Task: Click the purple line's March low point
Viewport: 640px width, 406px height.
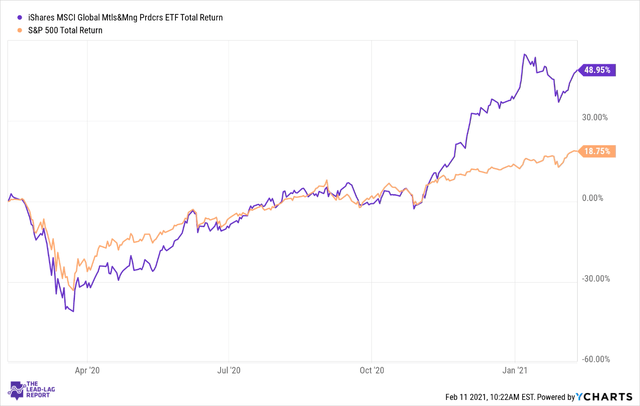Action: click(73, 311)
